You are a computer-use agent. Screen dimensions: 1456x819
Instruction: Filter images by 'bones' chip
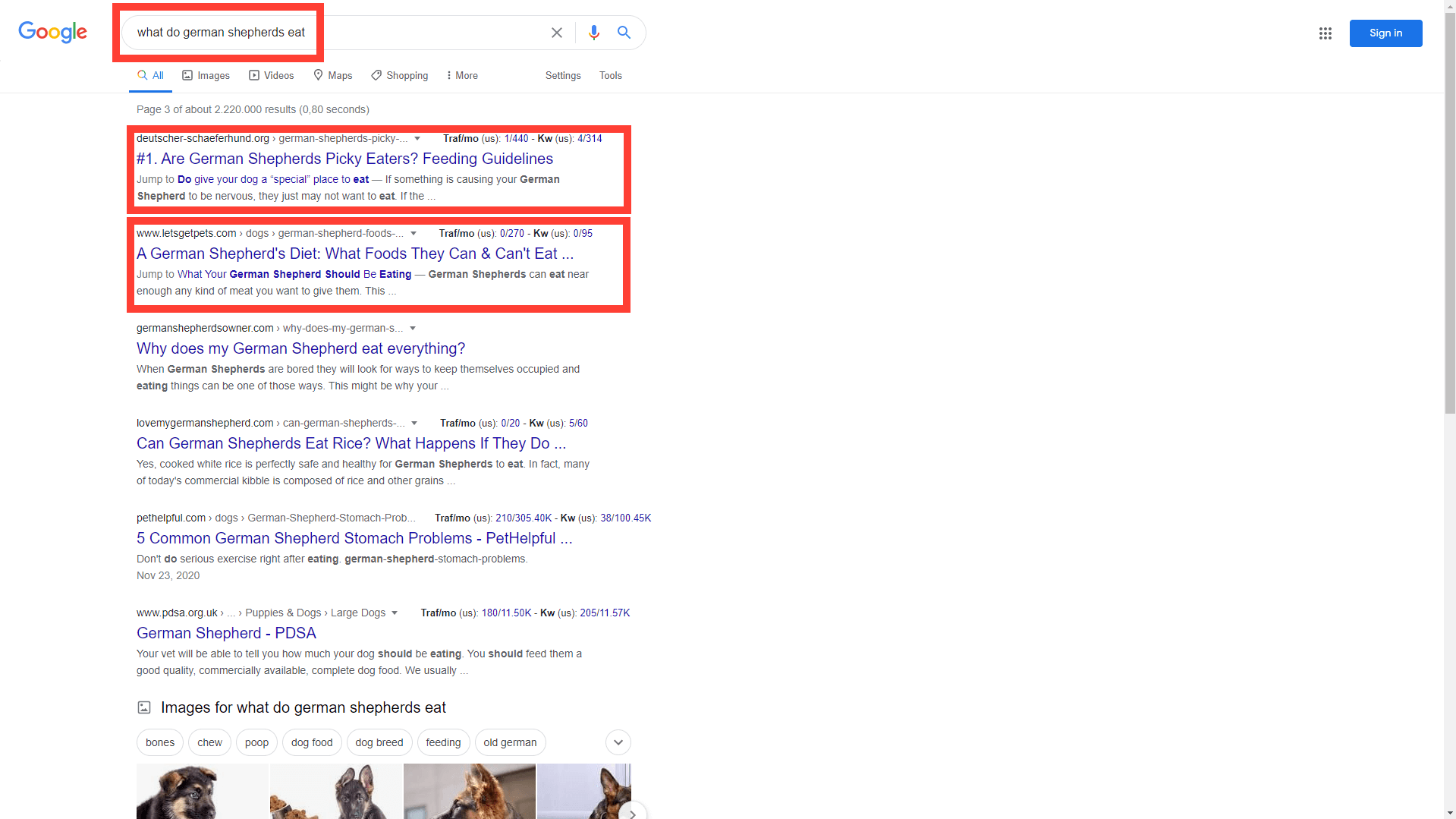(160, 742)
